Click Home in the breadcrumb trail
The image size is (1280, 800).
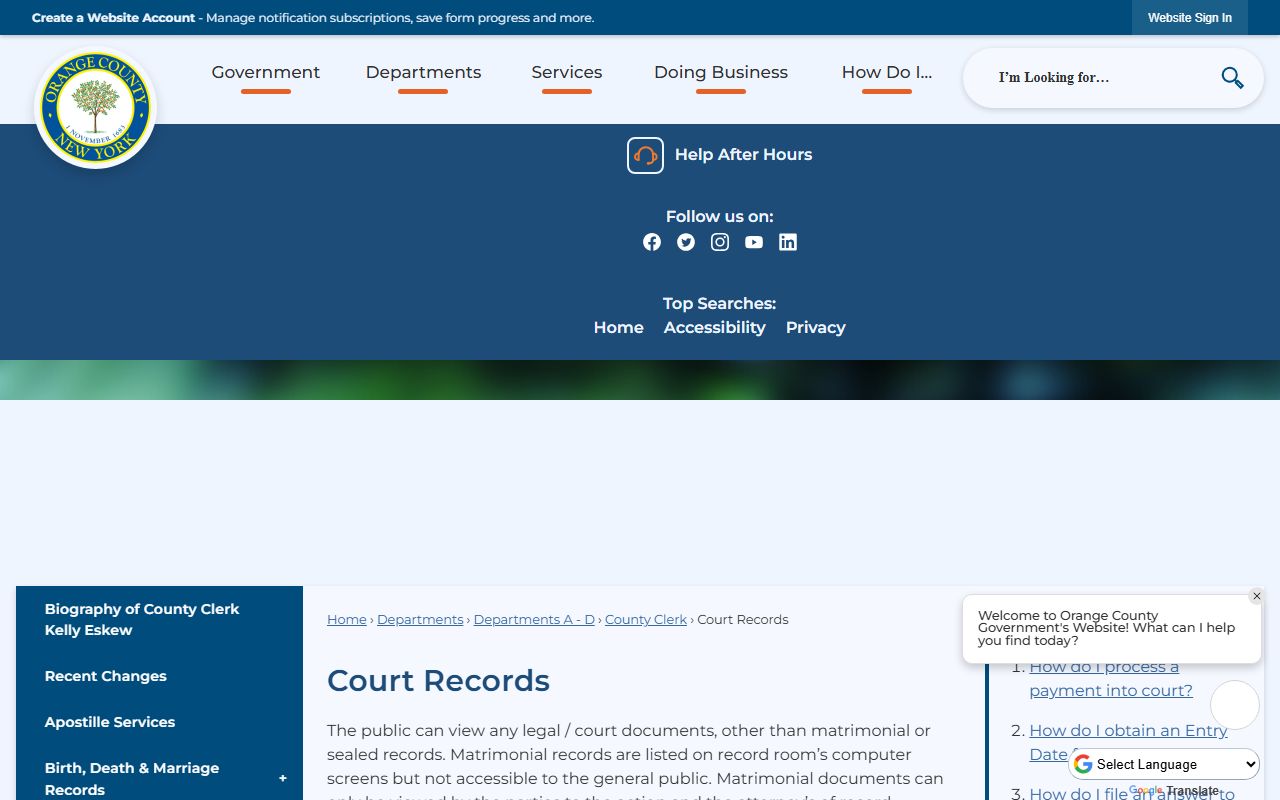(x=347, y=620)
